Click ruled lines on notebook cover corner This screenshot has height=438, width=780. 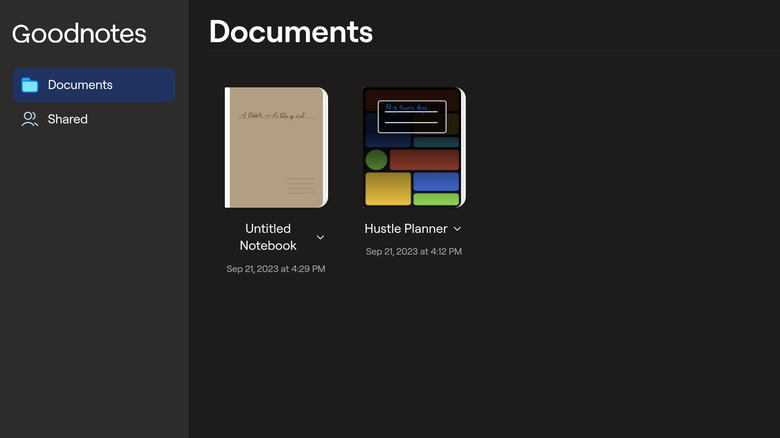click(x=301, y=186)
